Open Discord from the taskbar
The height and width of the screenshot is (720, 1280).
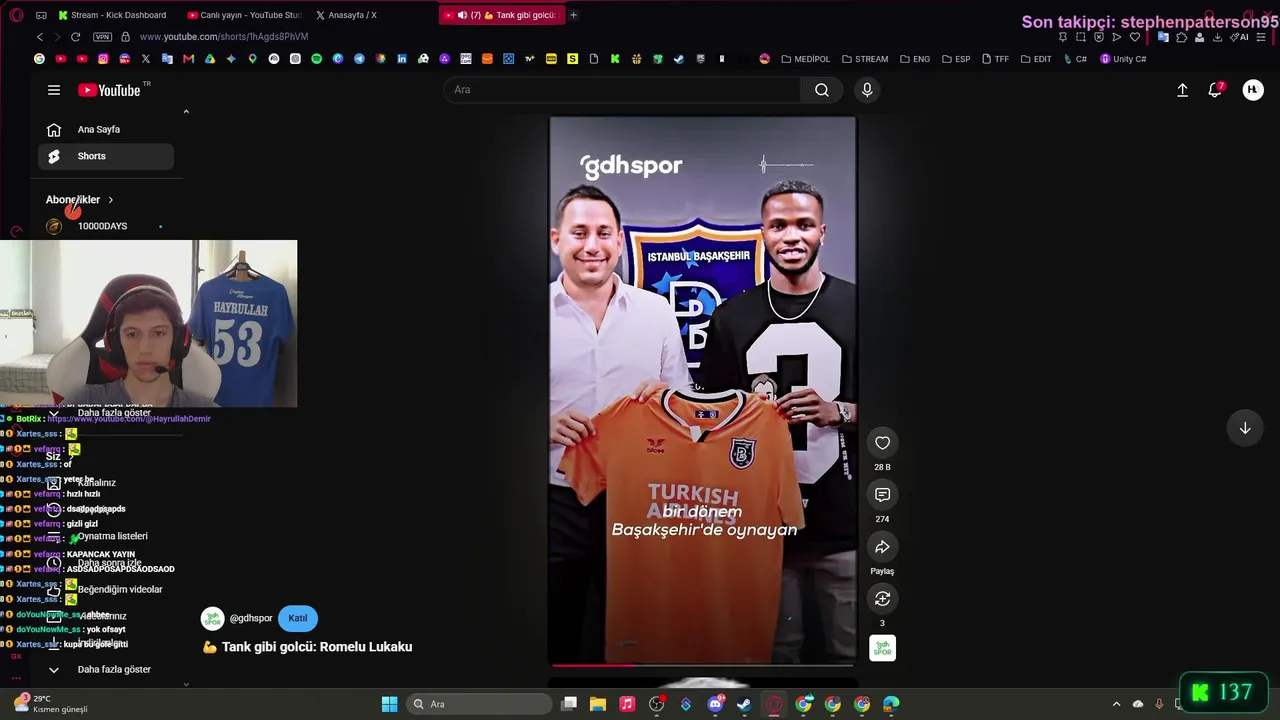[715, 704]
